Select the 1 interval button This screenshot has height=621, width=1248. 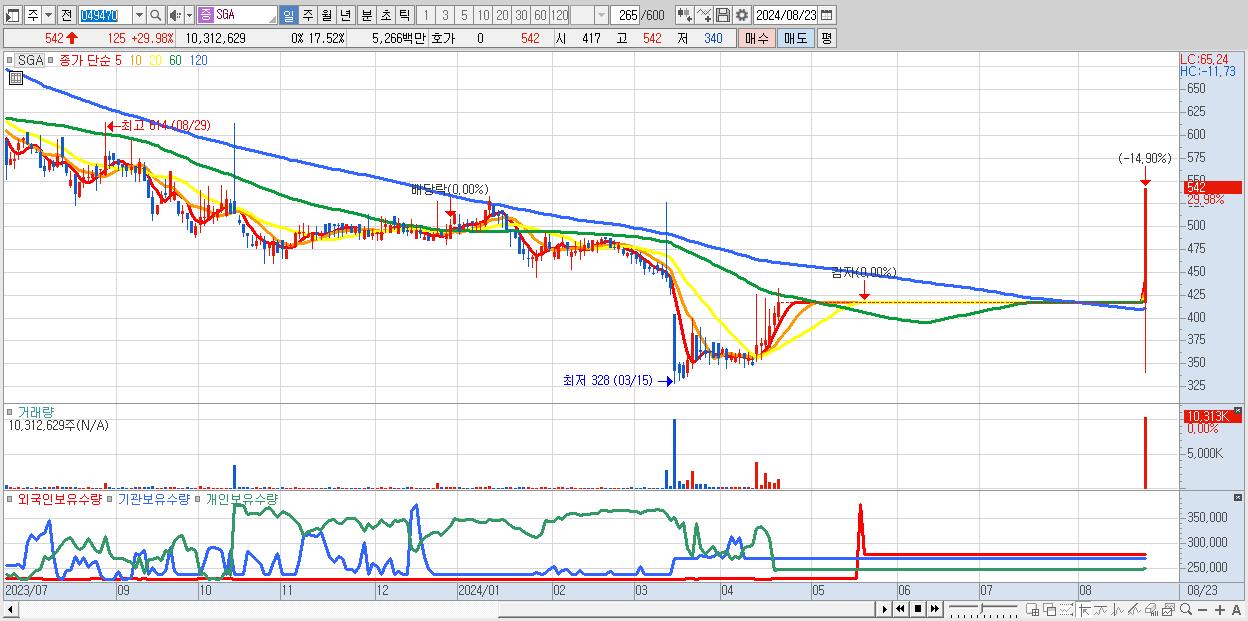pos(425,15)
